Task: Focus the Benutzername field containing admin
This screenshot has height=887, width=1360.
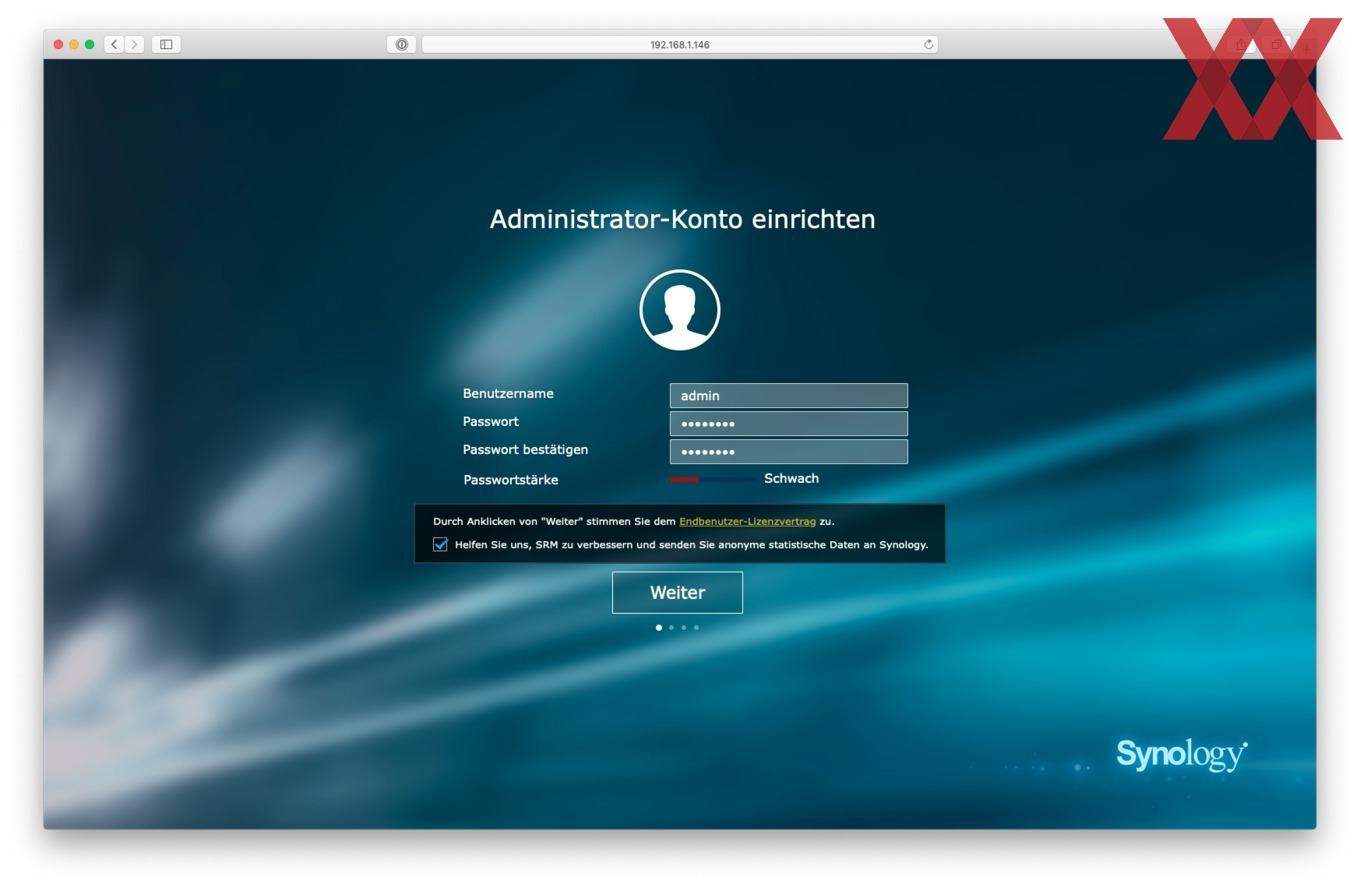Action: point(789,395)
